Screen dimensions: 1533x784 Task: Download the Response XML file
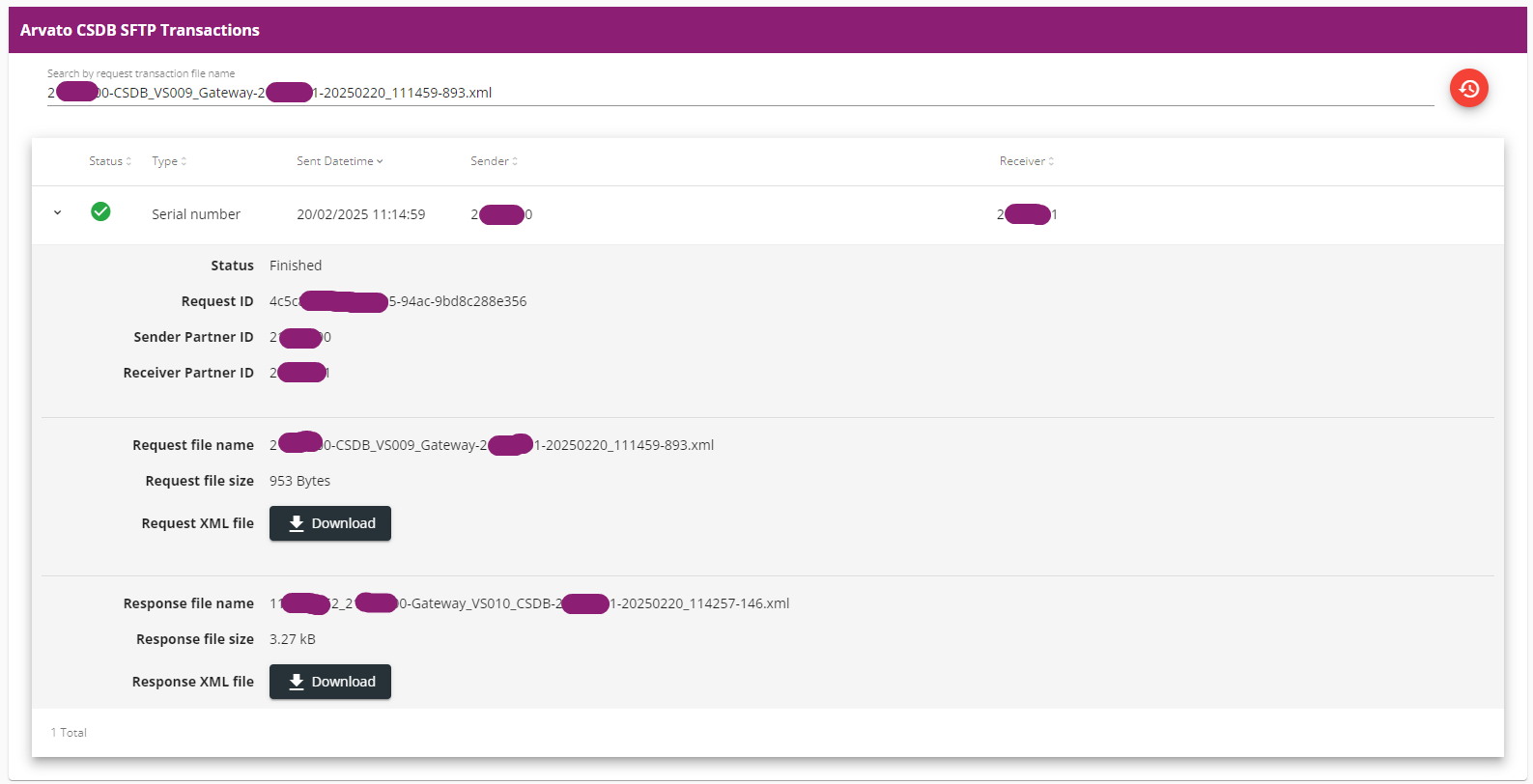(x=330, y=682)
